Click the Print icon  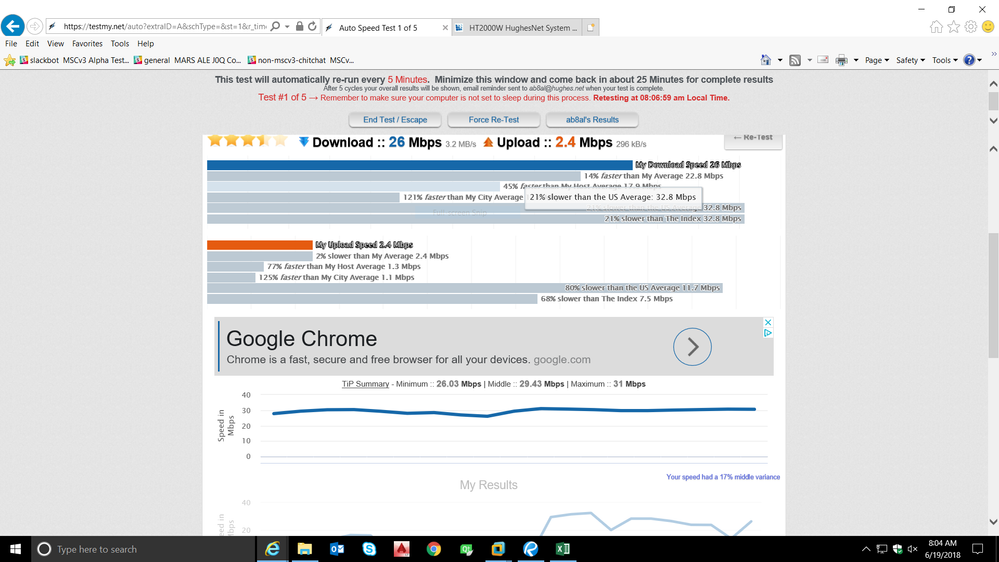(x=842, y=61)
